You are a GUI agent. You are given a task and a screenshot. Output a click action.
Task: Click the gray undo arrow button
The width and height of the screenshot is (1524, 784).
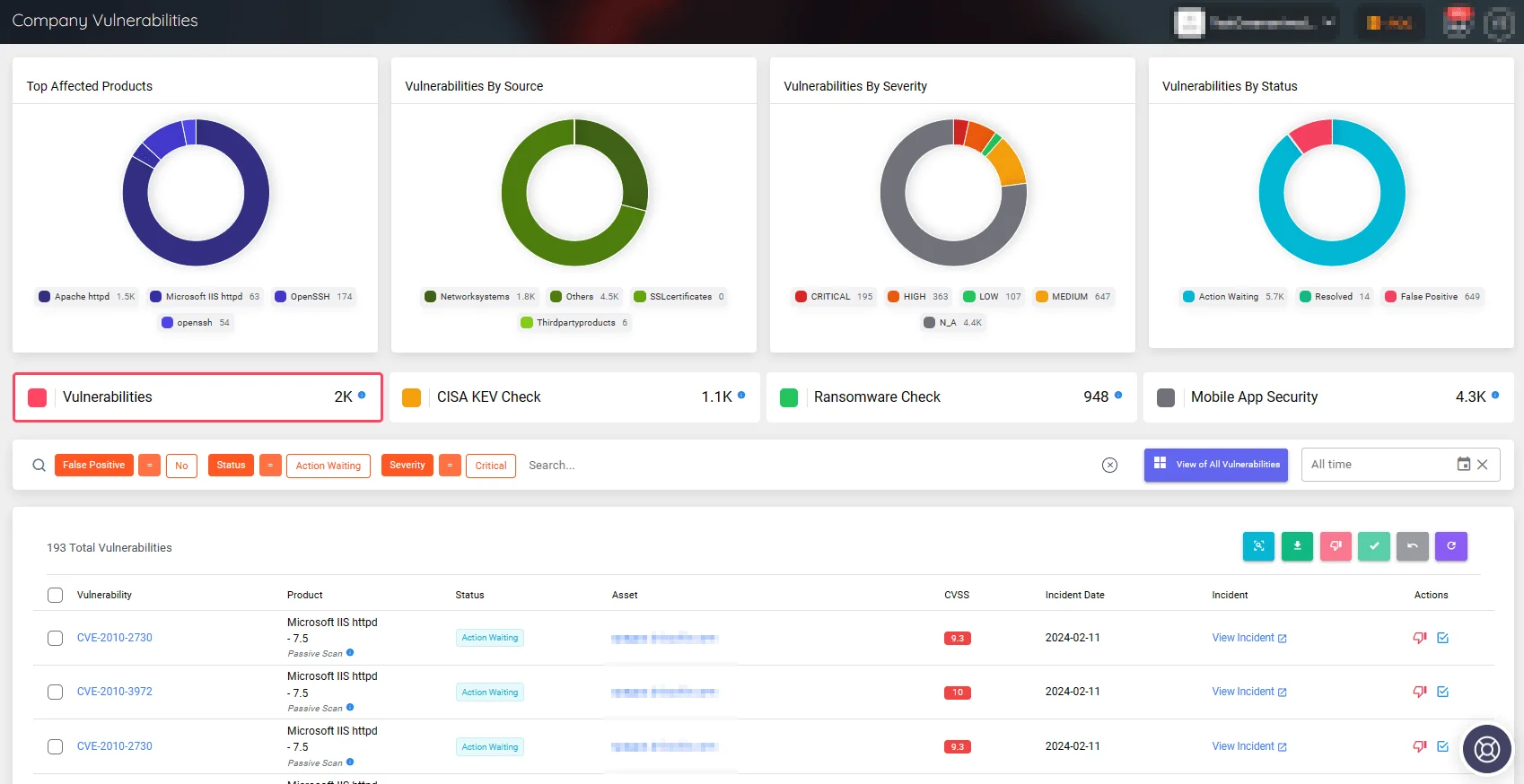pyautogui.click(x=1413, y=546)
